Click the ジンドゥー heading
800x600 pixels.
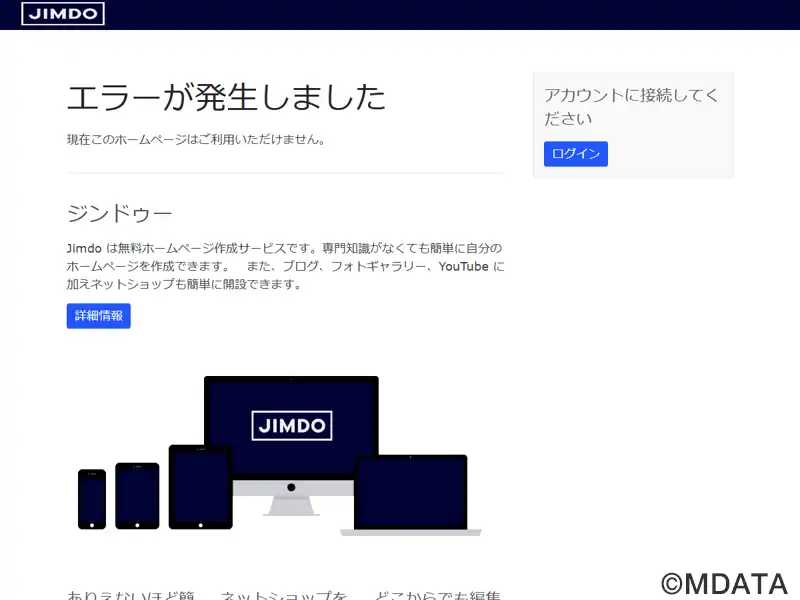119,213
